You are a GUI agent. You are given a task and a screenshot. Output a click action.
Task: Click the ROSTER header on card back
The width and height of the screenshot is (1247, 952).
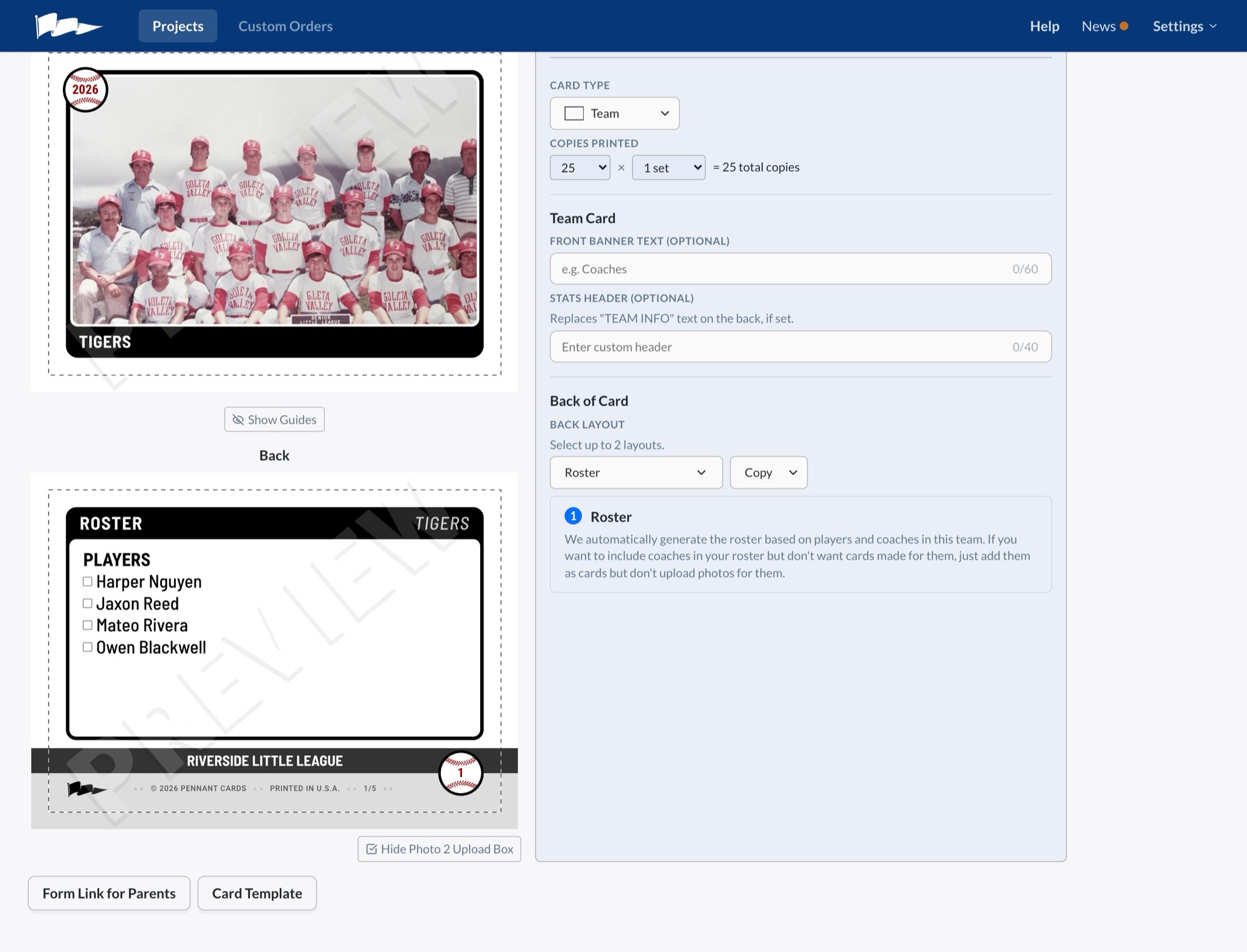click(111, 524)
